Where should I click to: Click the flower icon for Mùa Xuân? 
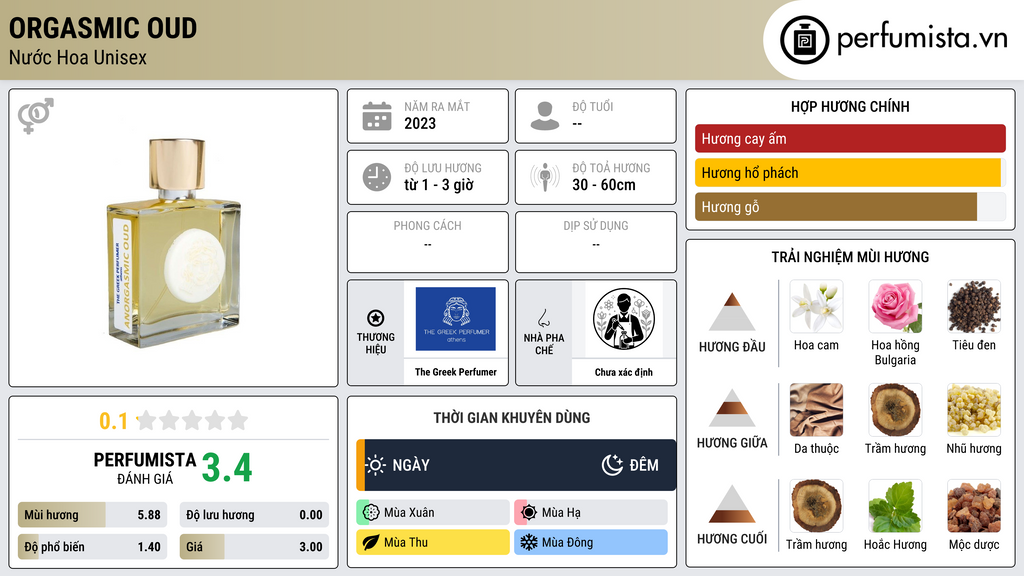[370, 513]
